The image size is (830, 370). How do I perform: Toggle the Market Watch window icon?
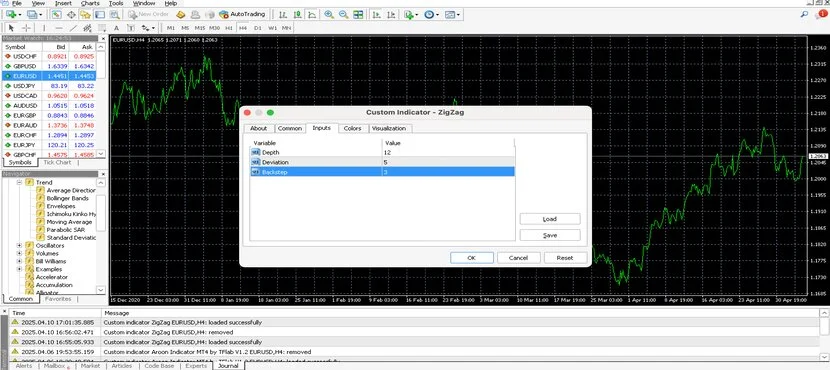(x=56, y=14)
